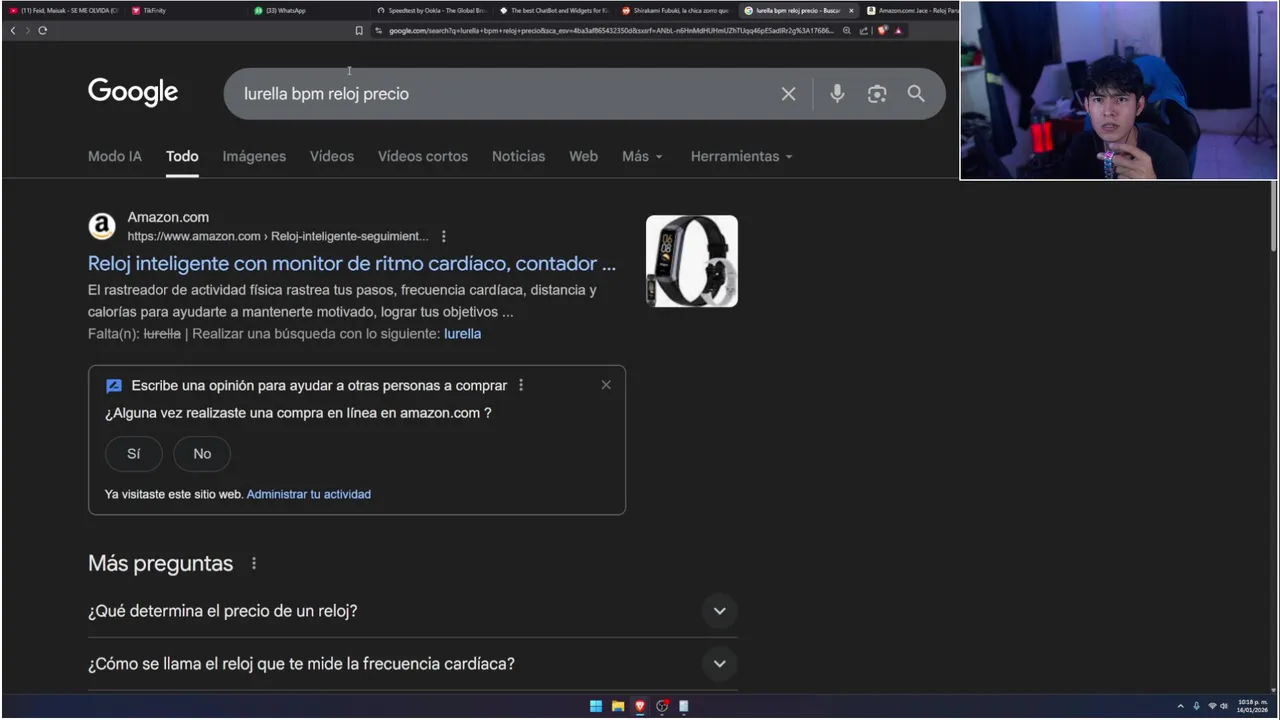Open the smartwatch product thumbnail
Screen dimensions: 1280x720
(692, 261)
